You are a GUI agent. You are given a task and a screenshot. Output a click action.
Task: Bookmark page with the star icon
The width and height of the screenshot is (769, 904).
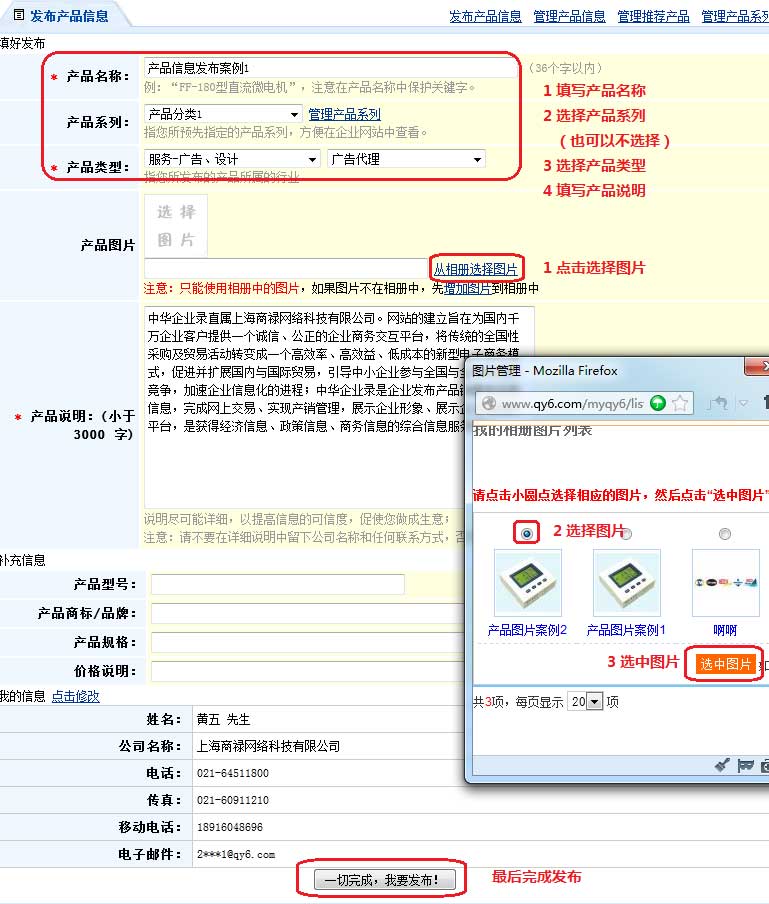(680, 404)
